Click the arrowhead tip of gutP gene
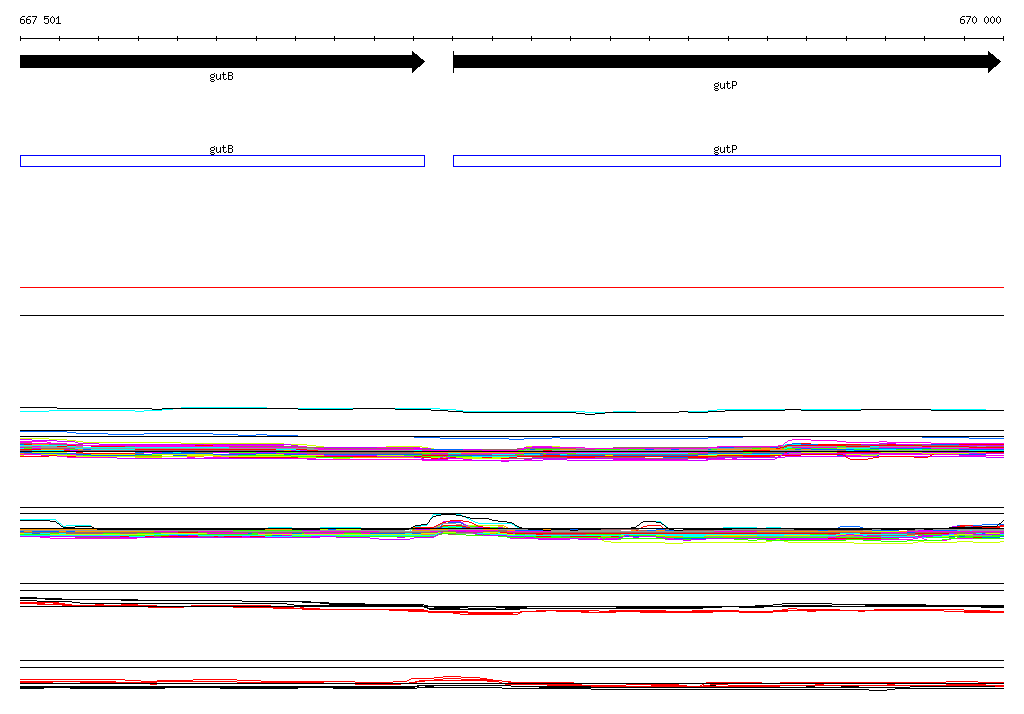The height and width of the screenshot is (714, 1024). (999, 62)
